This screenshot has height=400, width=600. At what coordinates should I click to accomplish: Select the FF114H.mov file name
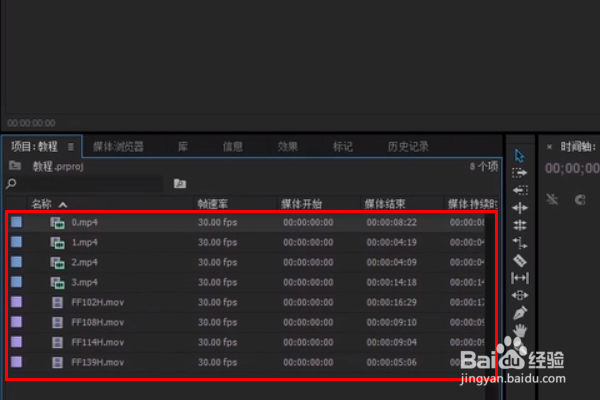click(x=98, y=342)
